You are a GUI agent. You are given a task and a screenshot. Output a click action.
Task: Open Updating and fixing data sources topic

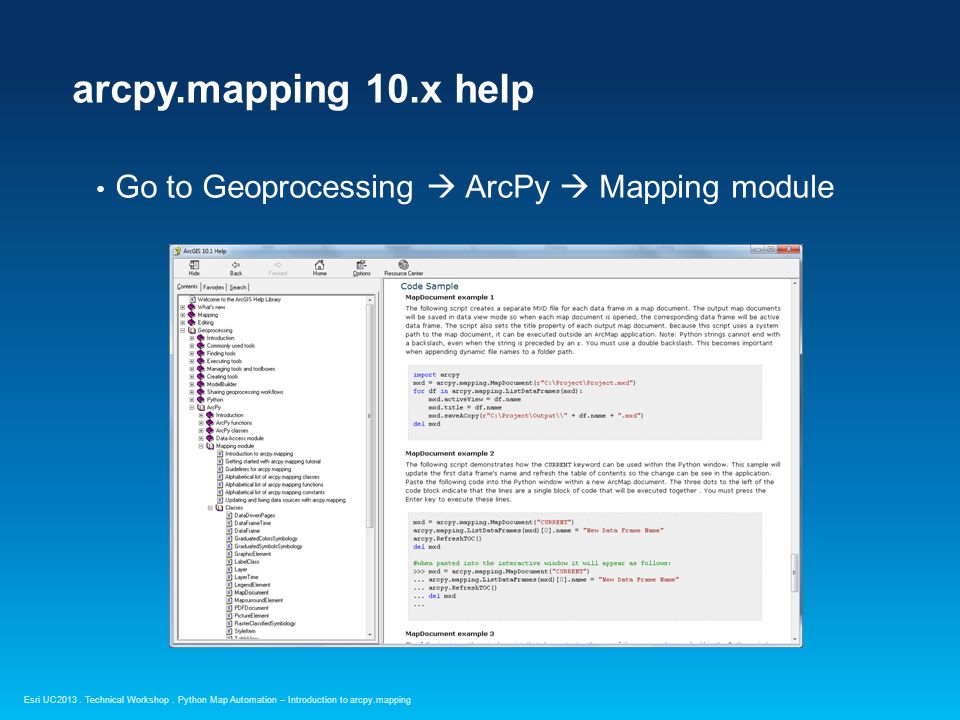285,500
